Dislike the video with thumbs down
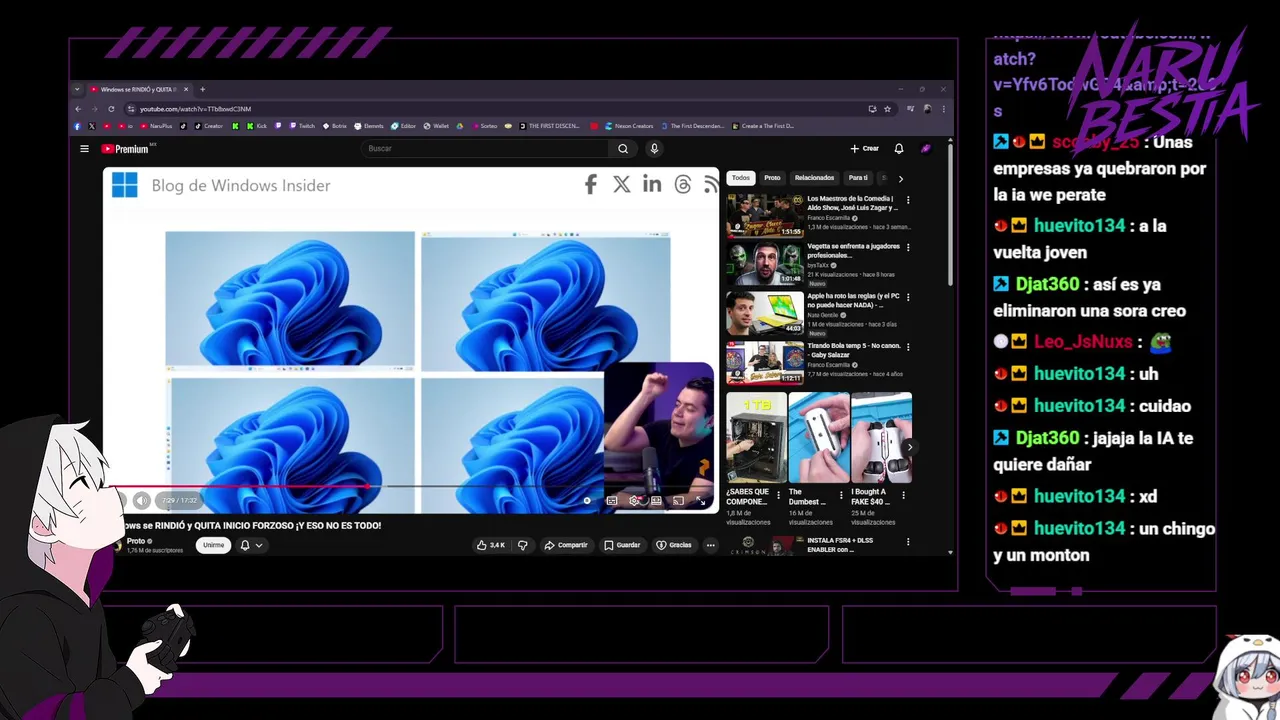This screenshot has width=1280, height=720. 522,545
